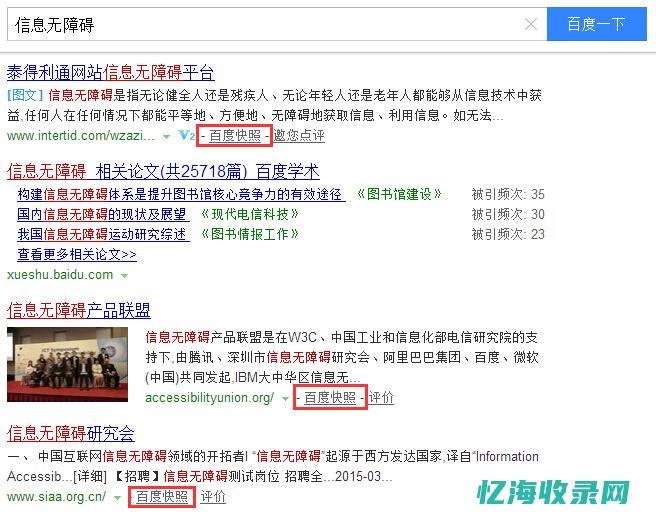Click the journal name 《现代电信科技》
656x514 pixels.
point(250,214)
